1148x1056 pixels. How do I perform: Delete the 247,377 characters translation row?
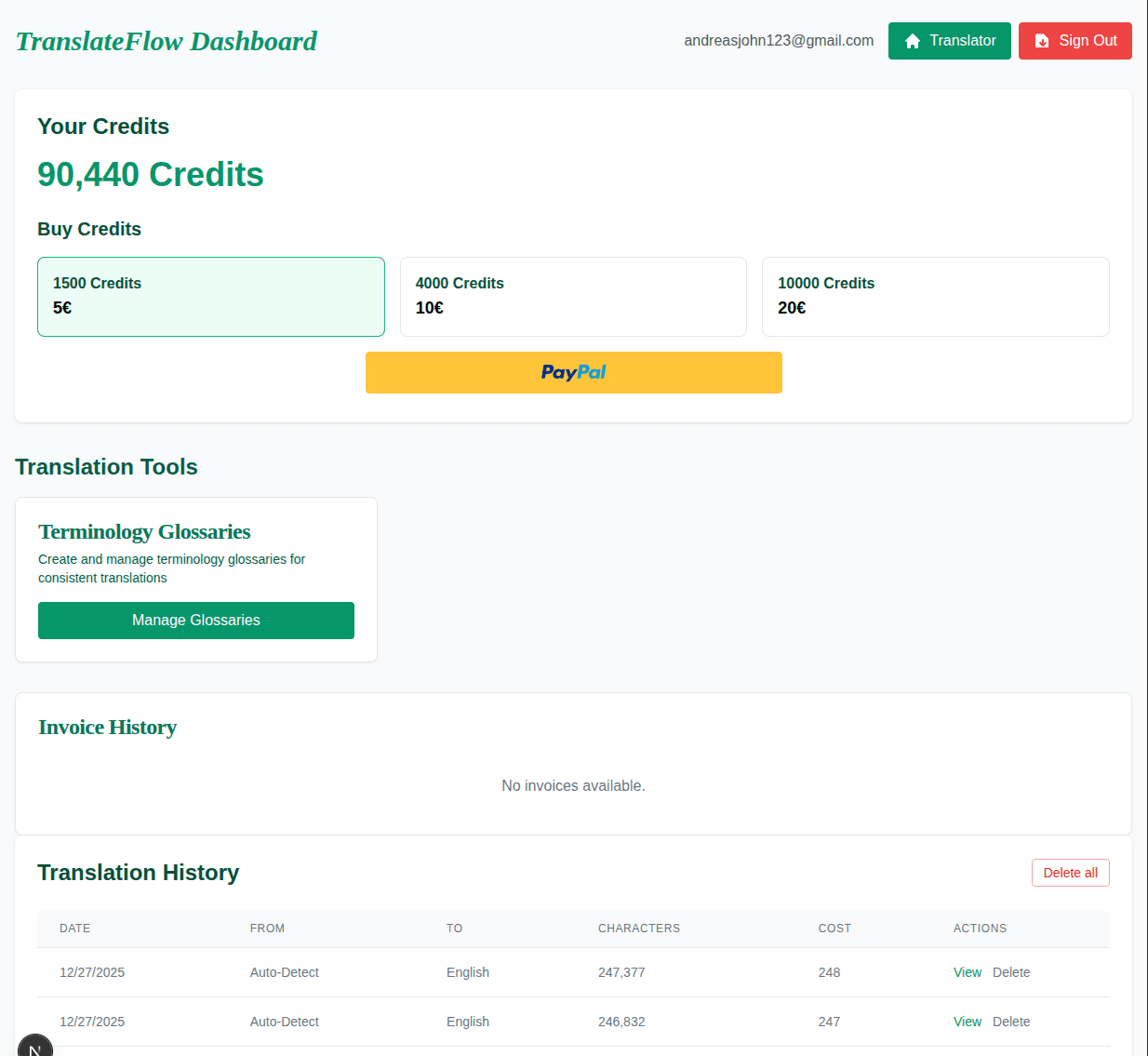1011,972
